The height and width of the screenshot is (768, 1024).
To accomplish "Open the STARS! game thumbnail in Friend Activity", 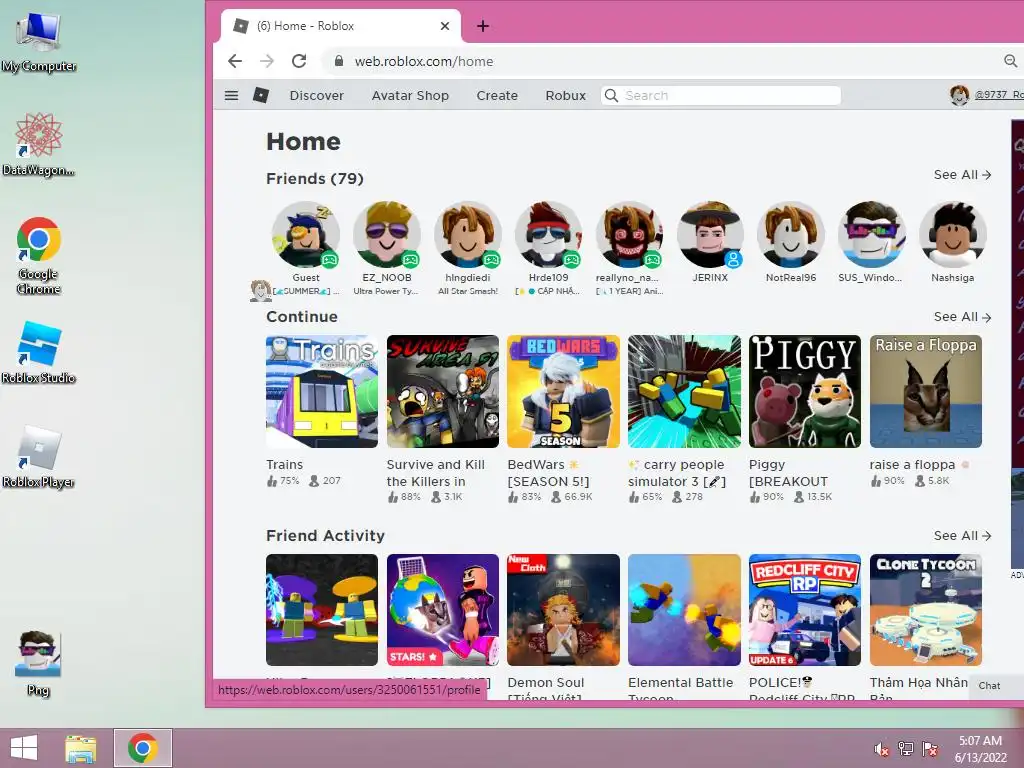I will coord(443,610).
